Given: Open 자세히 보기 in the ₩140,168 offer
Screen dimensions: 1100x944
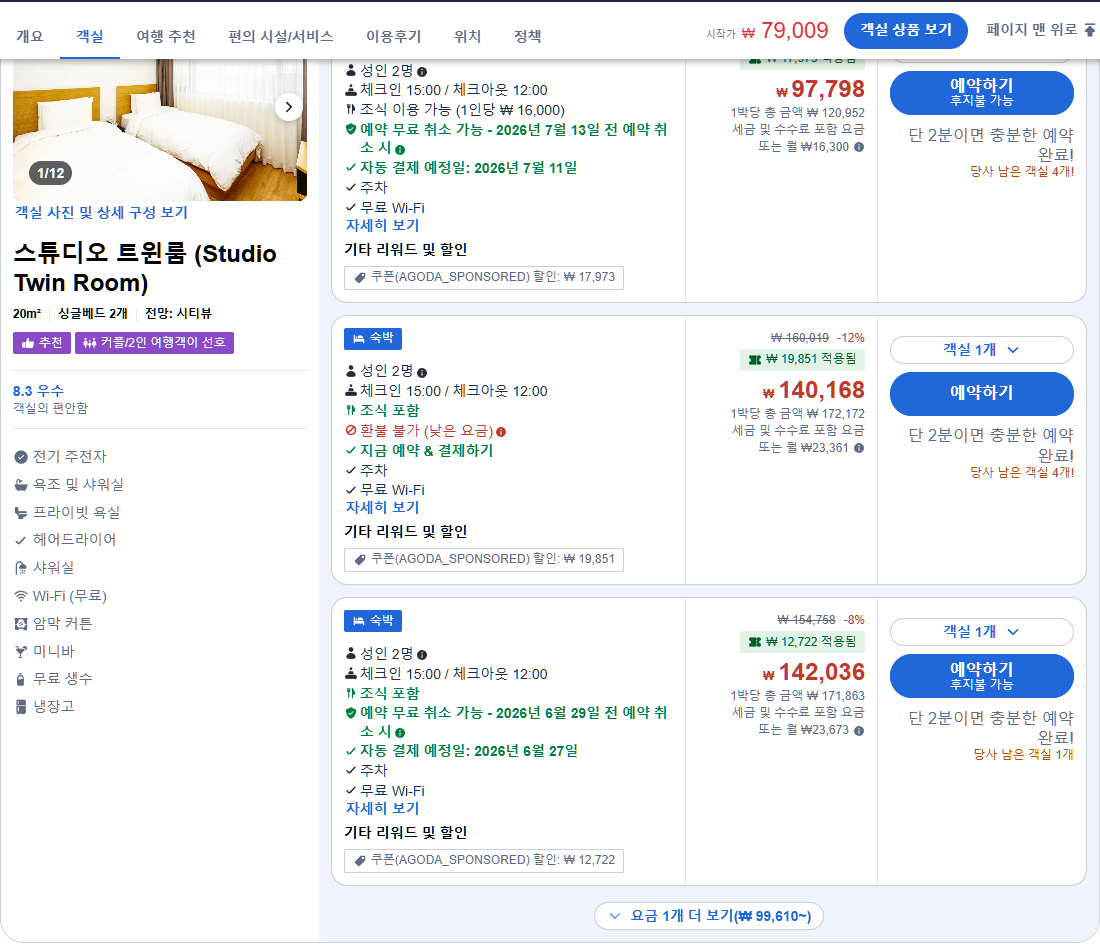Looking at the screenshot, I should pyautogui.click(x=382, y=508).
